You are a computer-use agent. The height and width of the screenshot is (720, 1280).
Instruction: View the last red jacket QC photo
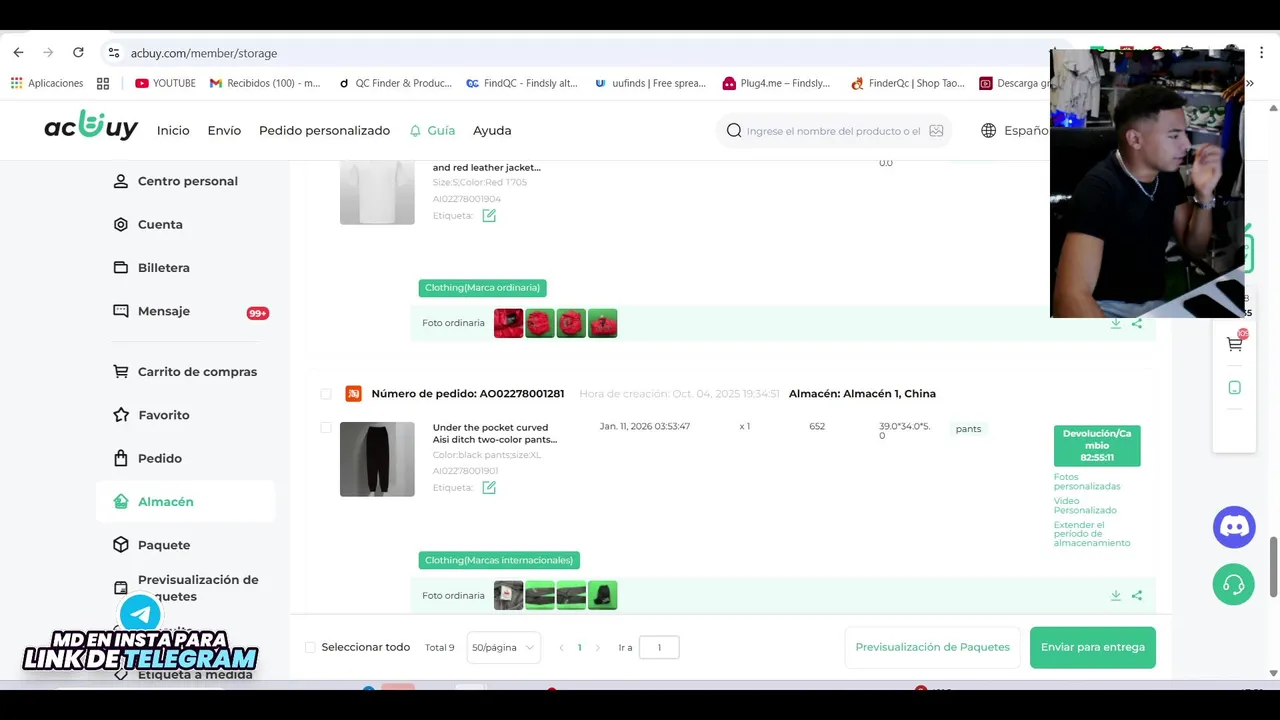pyautogui.click(x=602, y=323)
